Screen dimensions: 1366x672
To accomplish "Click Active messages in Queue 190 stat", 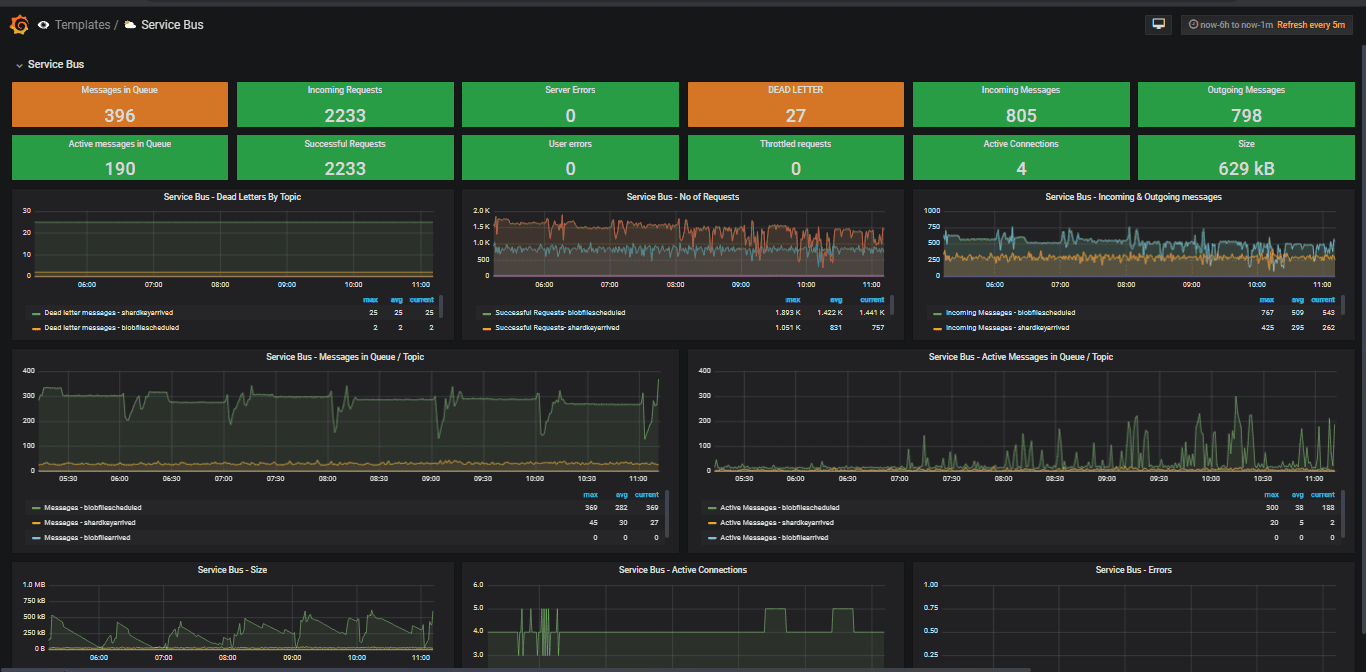I will (120, 158).
